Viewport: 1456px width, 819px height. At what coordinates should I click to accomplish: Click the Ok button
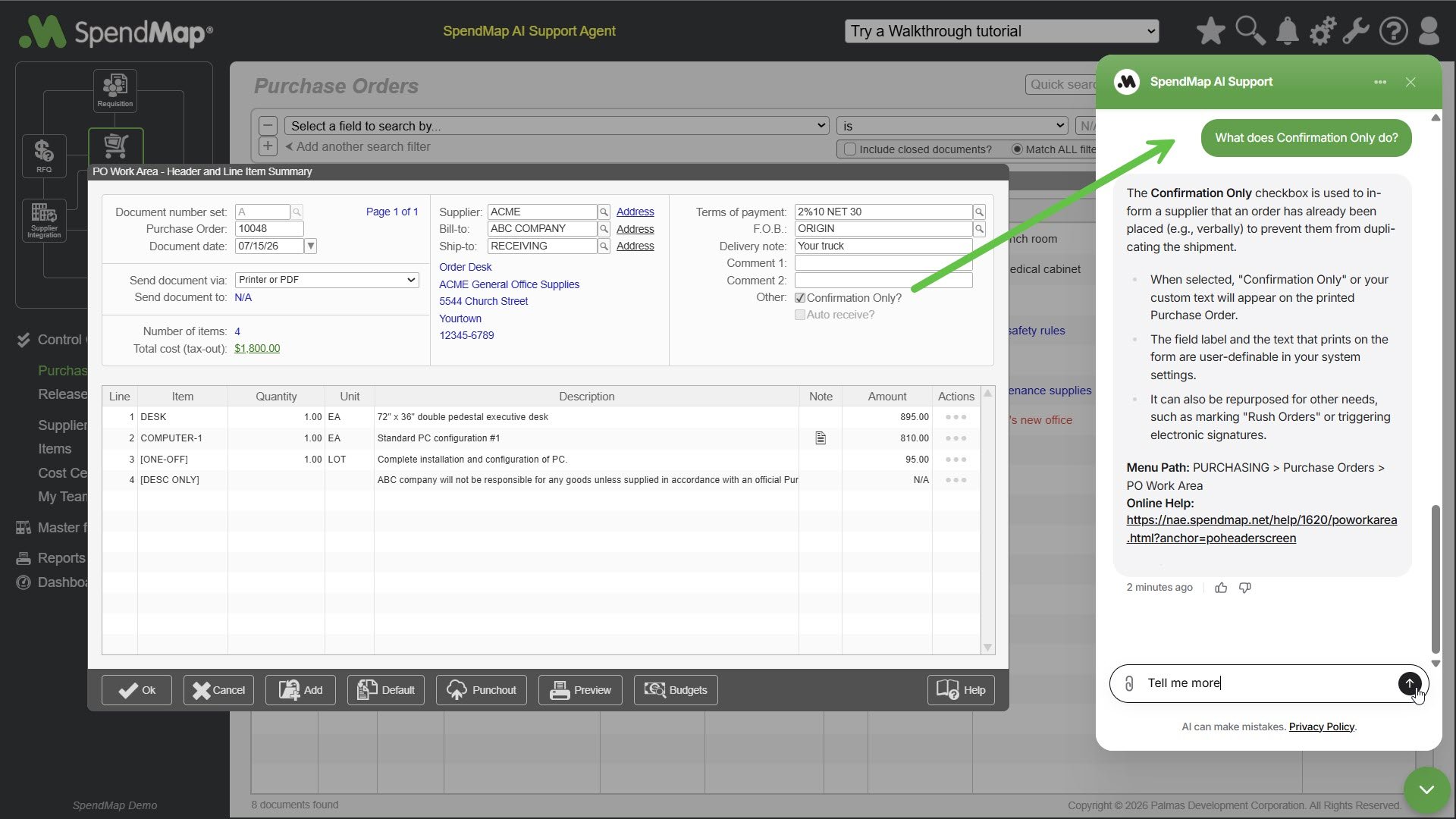136,690
